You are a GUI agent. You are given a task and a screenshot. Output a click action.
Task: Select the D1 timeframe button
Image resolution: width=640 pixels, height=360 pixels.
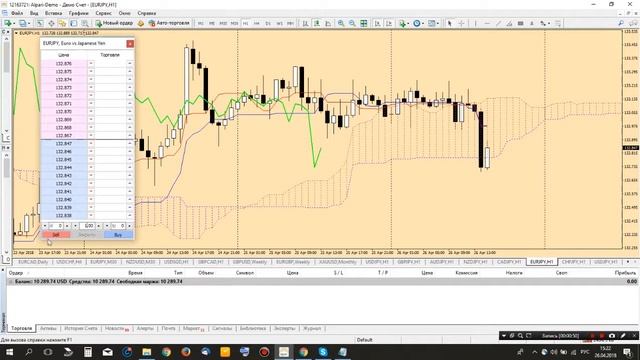(x=268, y=24)
